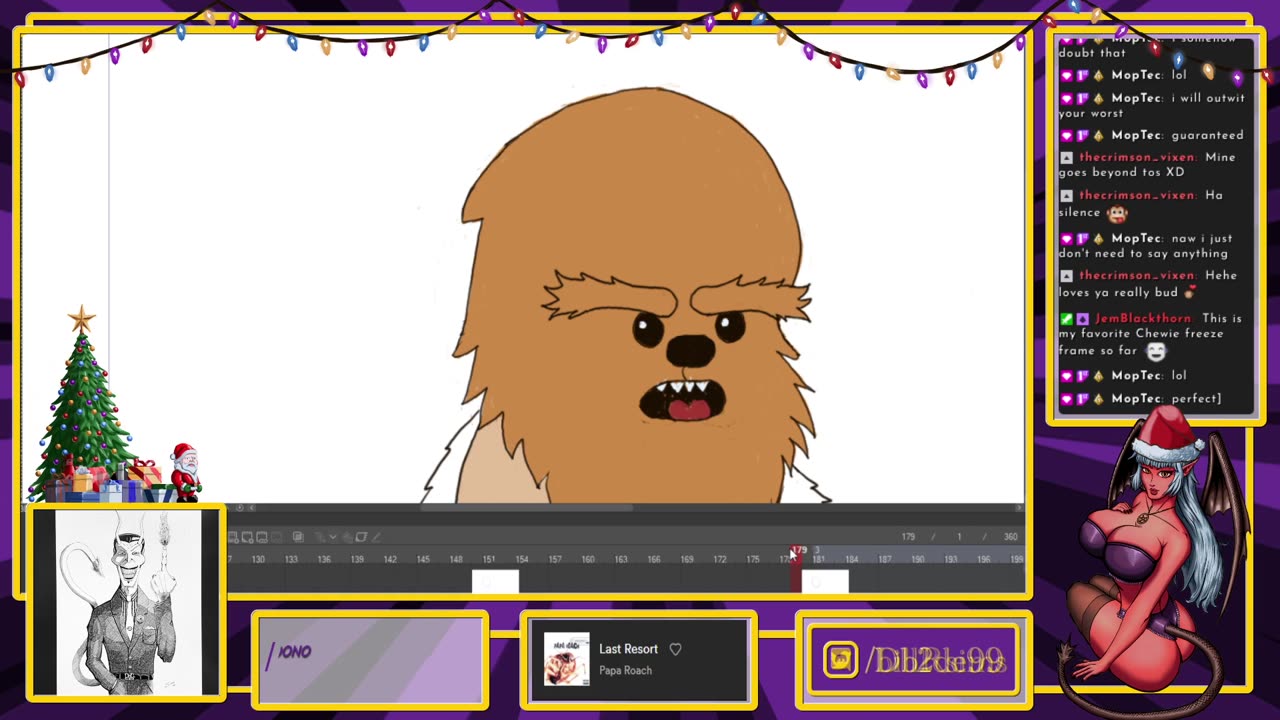Jump to frame 163 on the timeline ruler
This screenshot has width=1280, height=720.
click(621, 559)
